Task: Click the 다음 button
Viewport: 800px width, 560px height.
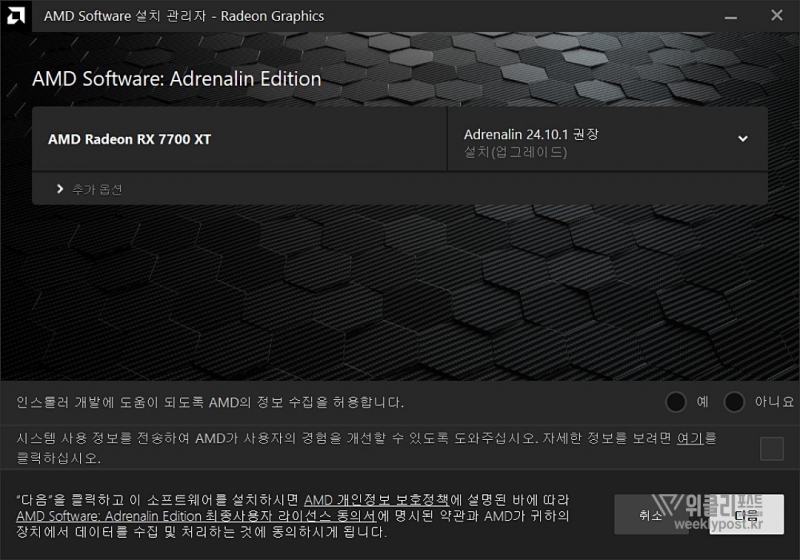Action: 746,515
